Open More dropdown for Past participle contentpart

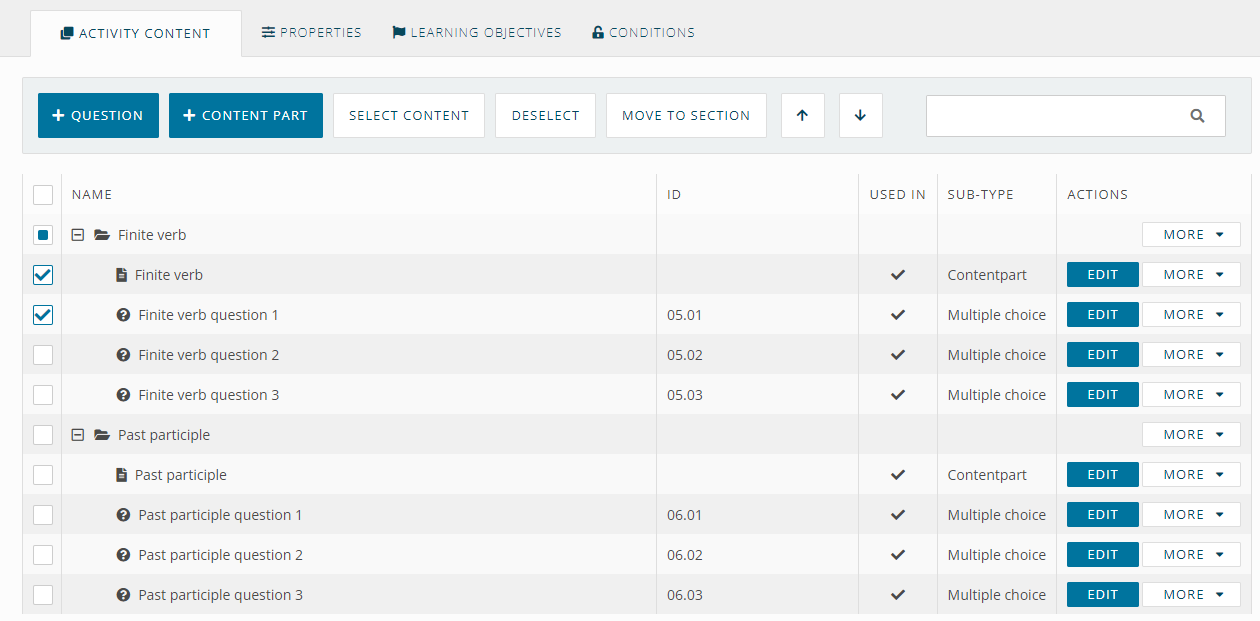point(1191,475)
